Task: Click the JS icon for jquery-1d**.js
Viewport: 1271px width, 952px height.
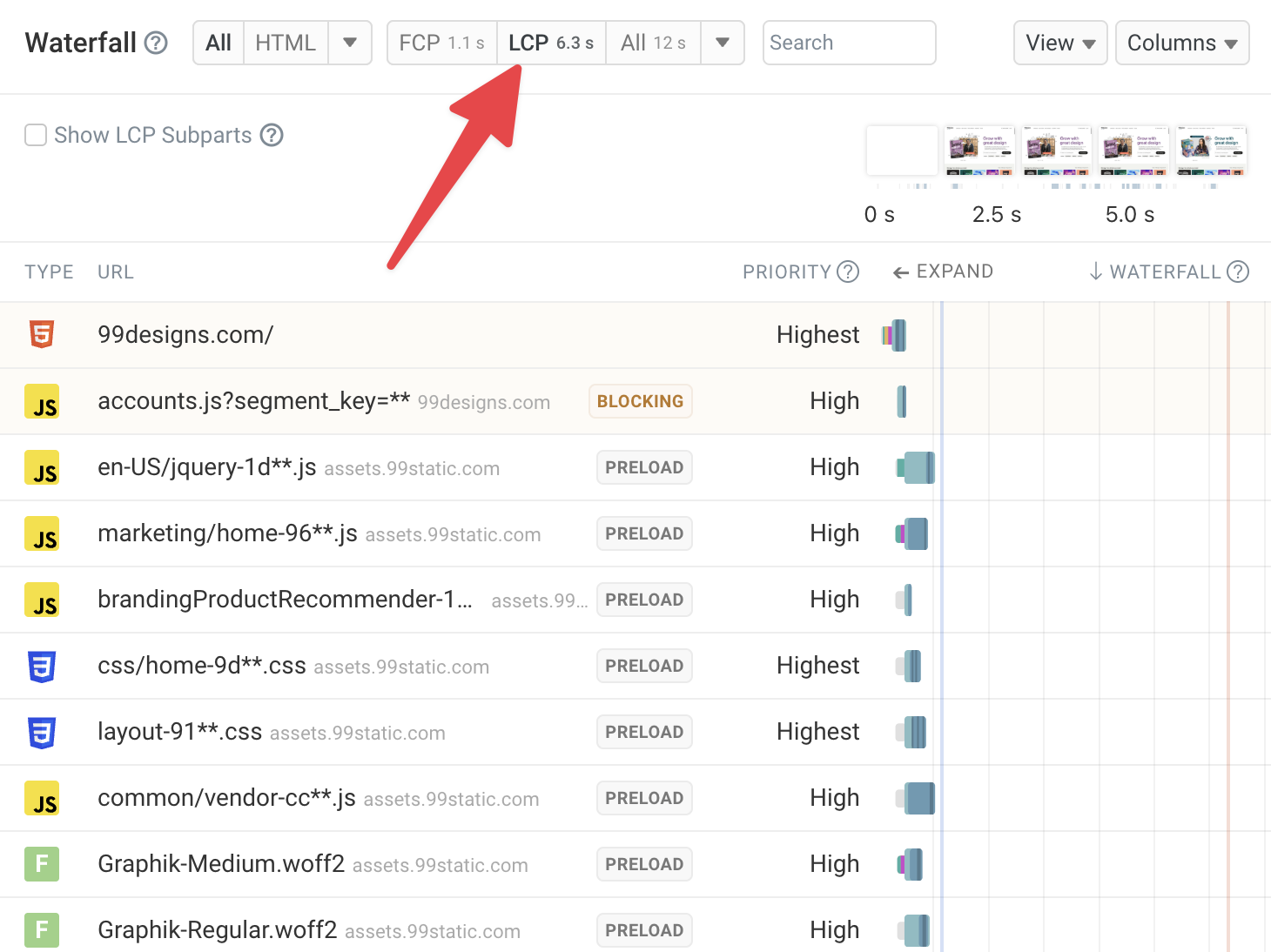Action: 42,467
